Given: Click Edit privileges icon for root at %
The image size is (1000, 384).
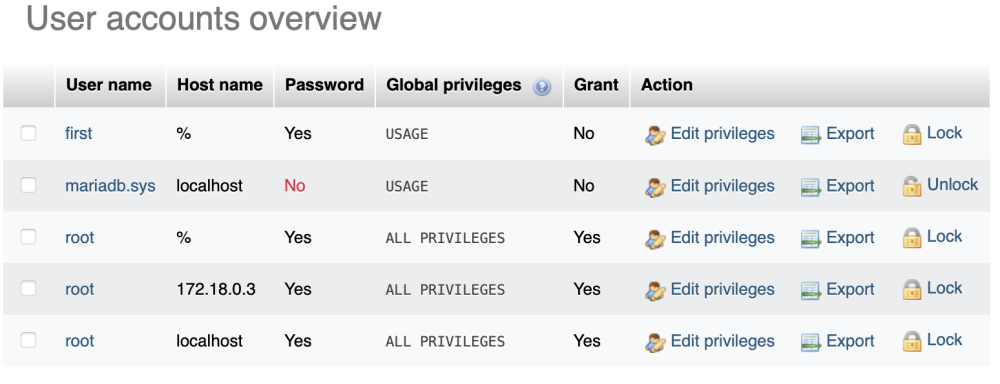Looking at the screenshot, I should coord(655,239).
